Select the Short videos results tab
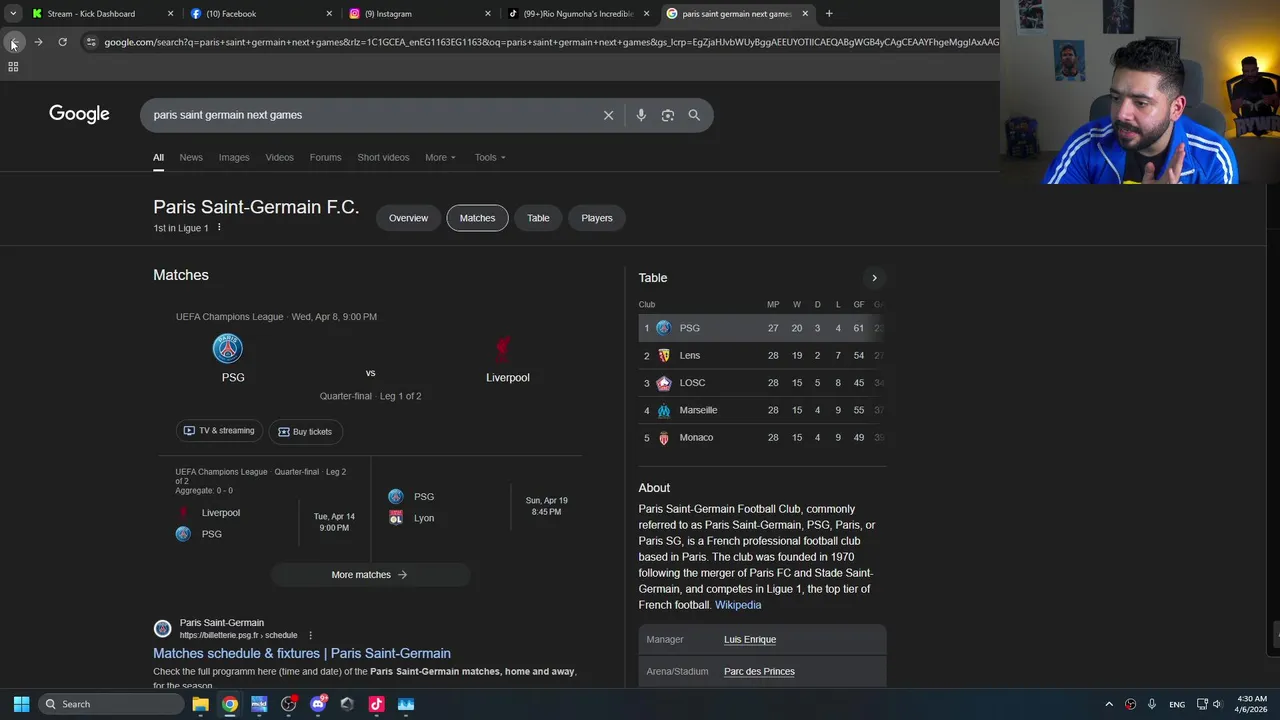This screenshot has width=1280, height=720. coord(383,157)
